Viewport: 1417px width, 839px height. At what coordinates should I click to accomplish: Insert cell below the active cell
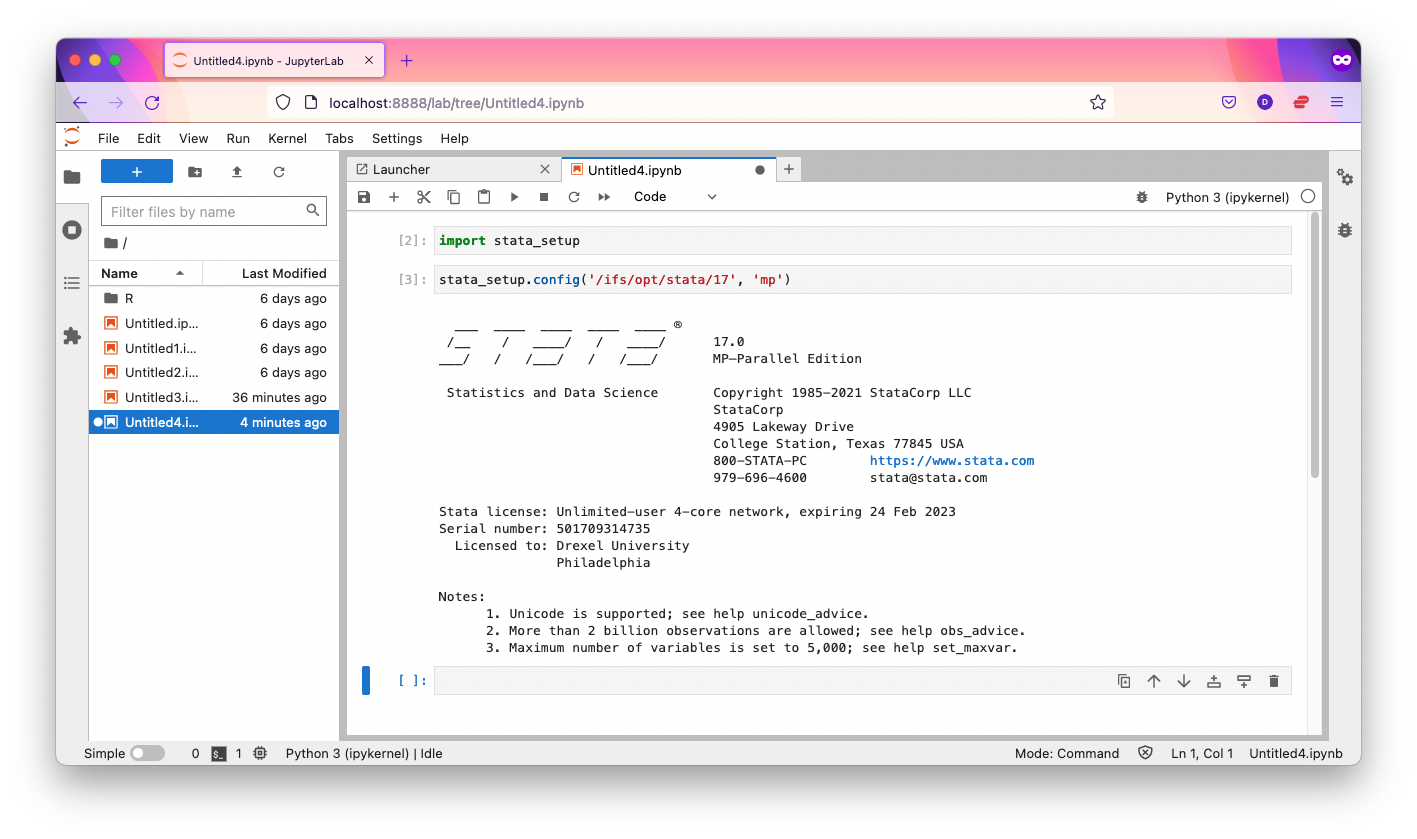1244,681
